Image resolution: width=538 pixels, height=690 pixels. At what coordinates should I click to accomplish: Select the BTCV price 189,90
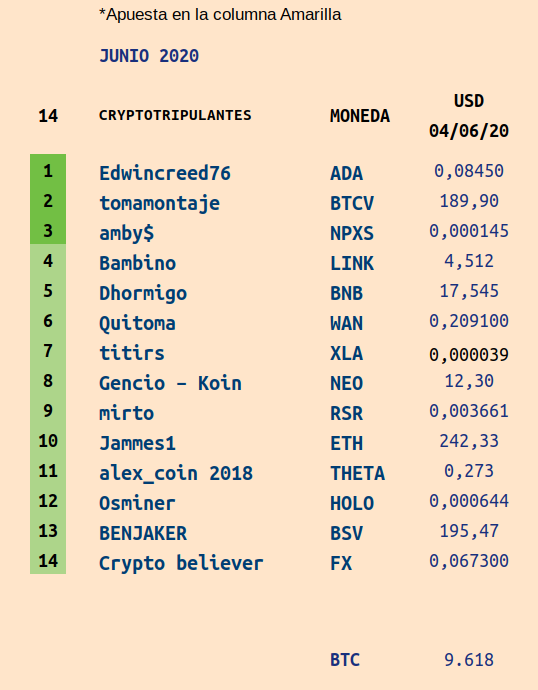point(469,201)
